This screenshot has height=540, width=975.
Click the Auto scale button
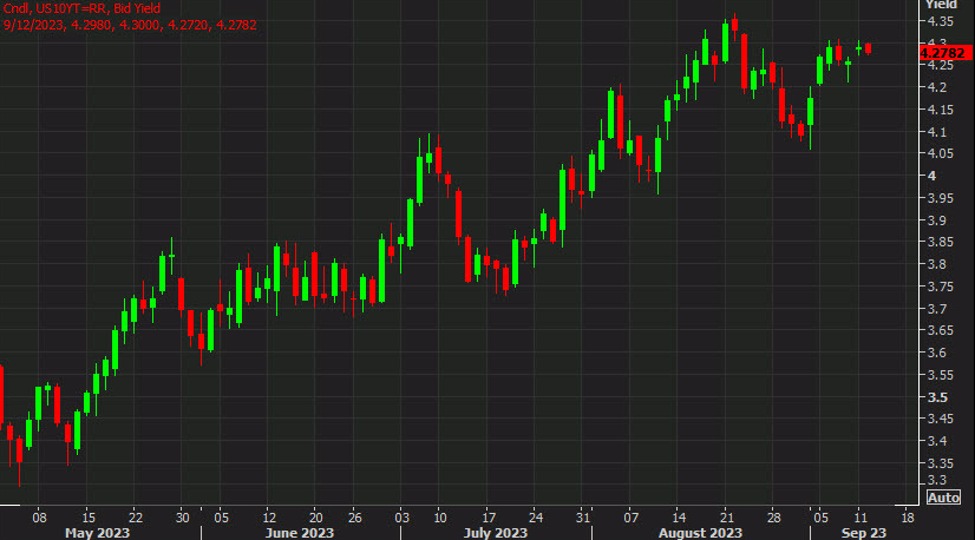click(x=944, y=498)
